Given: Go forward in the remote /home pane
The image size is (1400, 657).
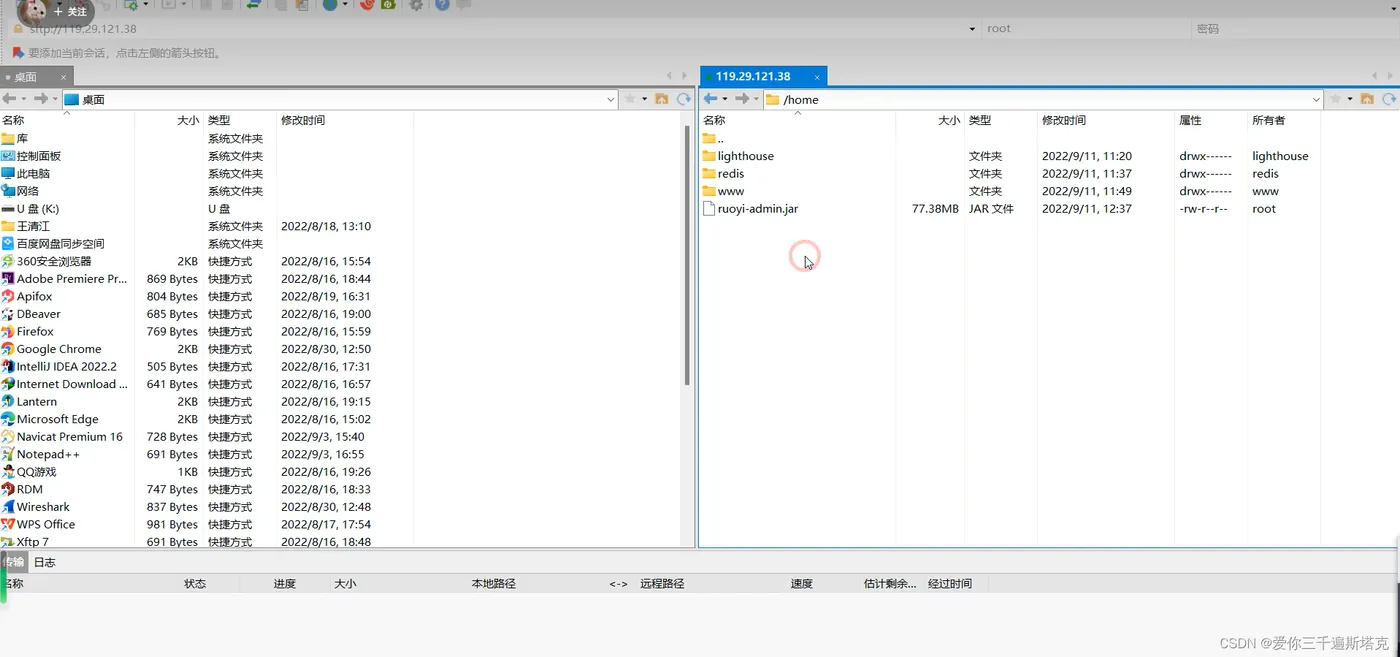Looking at the screenshot, I should pos(741,99).
